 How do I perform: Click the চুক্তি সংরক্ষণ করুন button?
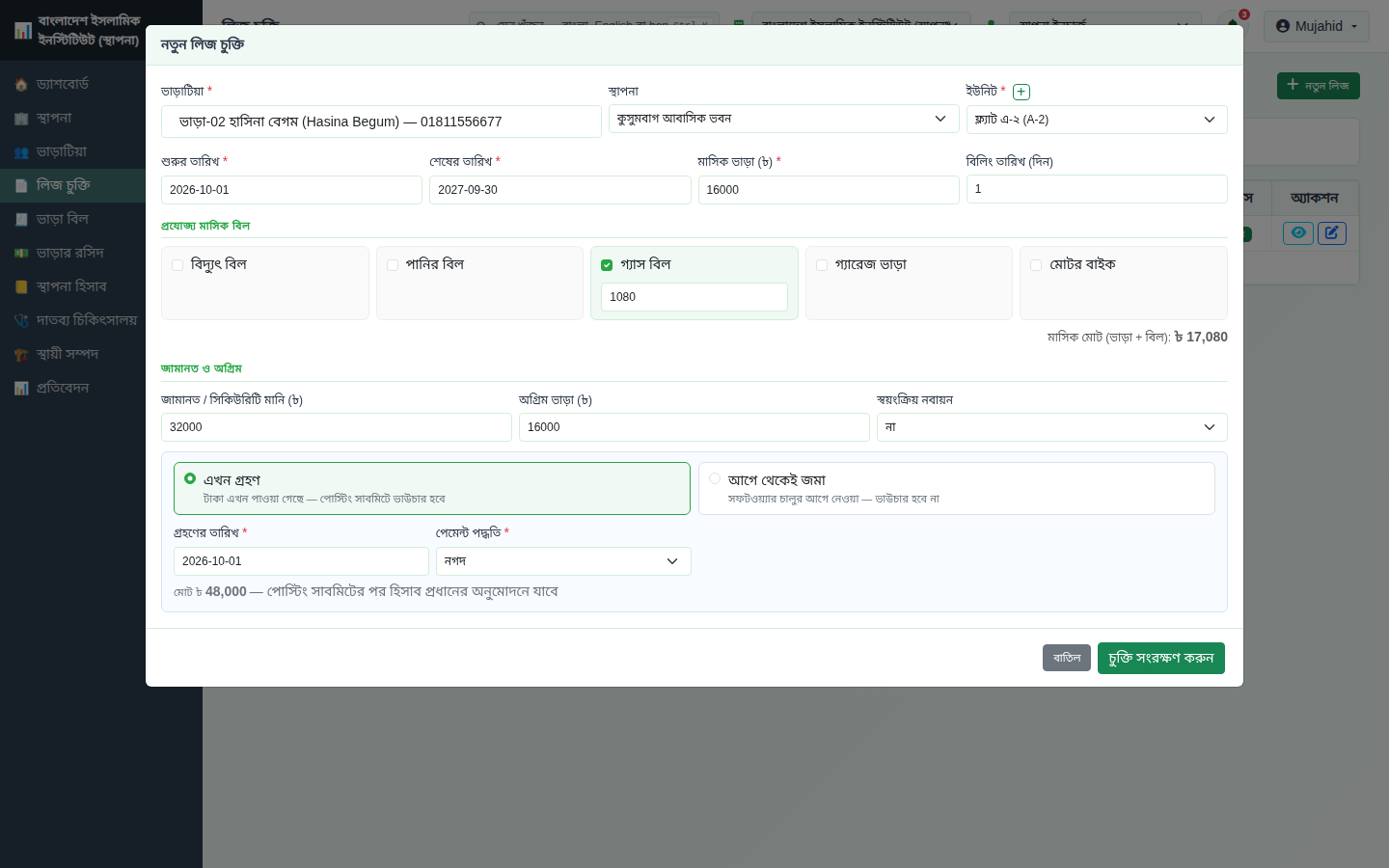click(1161, 658)
